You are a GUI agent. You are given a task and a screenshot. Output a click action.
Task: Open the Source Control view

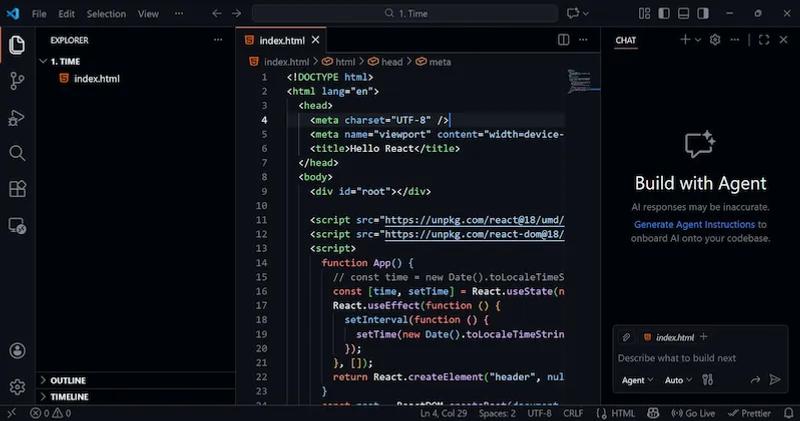[x=17, y=81]
